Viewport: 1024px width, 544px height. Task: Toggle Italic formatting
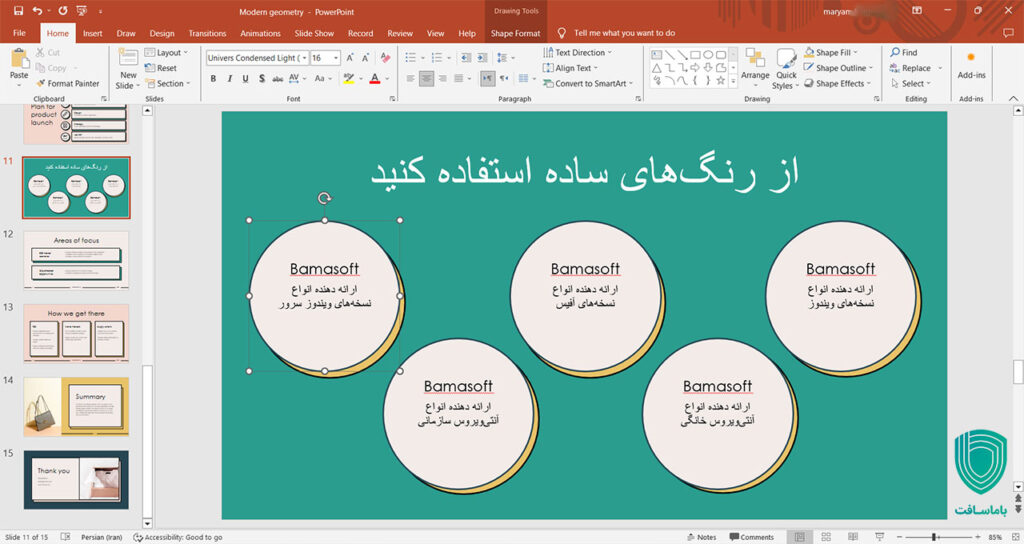tap(229, 78)
